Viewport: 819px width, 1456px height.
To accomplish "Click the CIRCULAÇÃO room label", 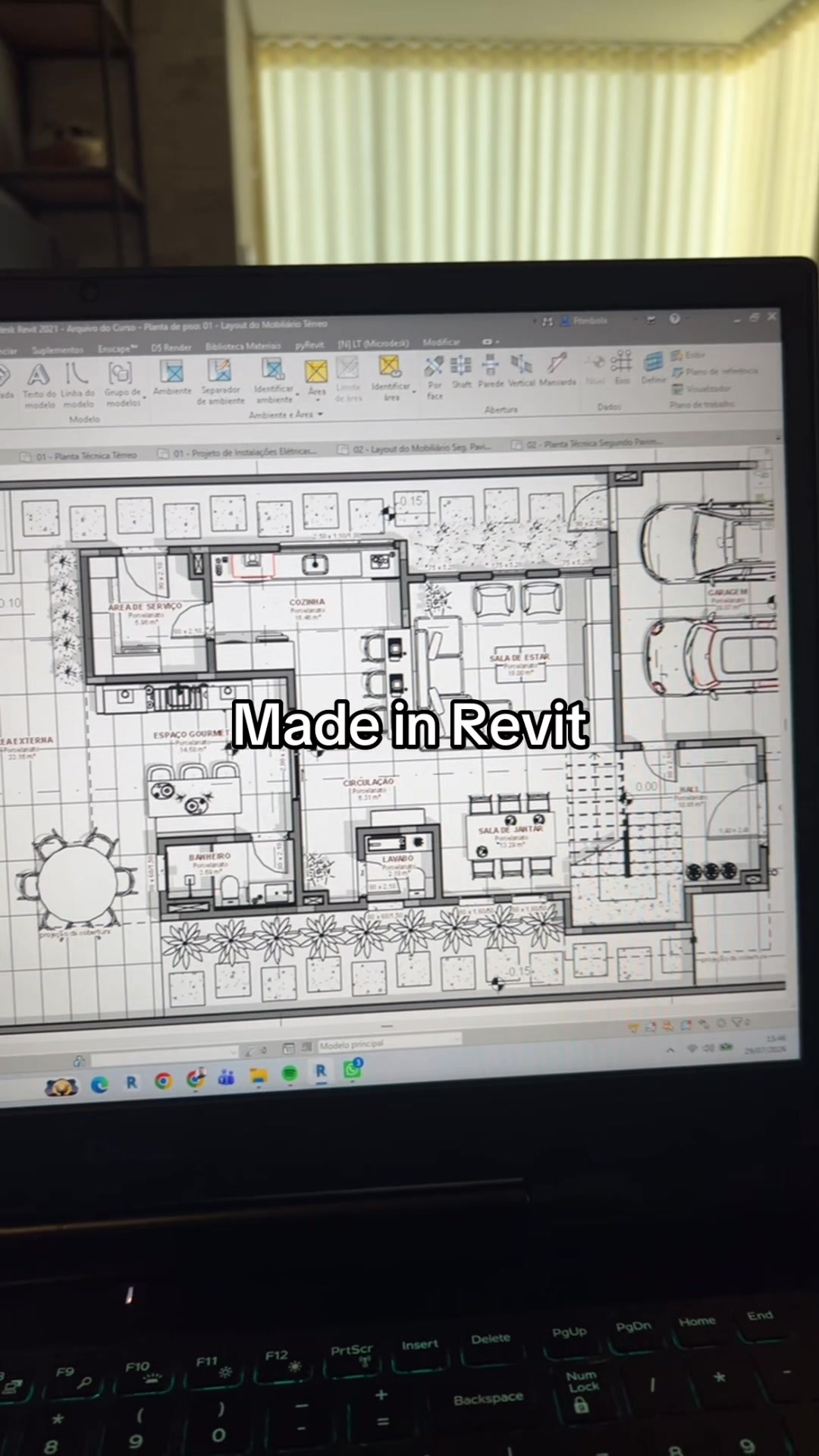I will point(369,782).
